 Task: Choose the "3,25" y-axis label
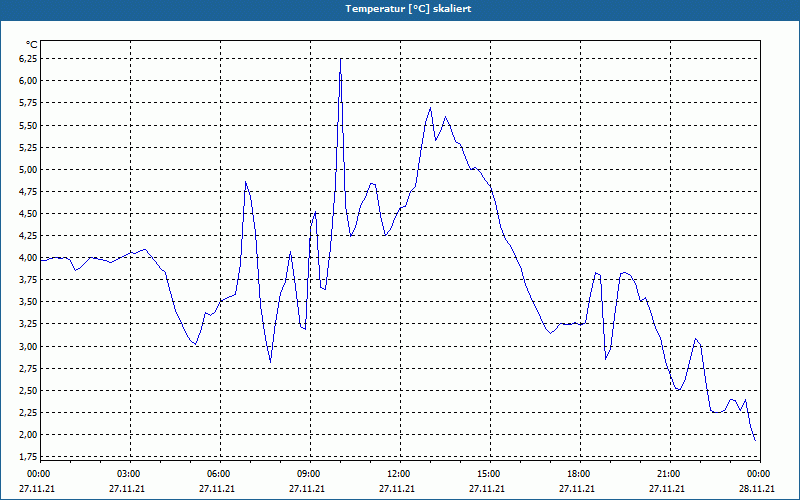[29, 324]
